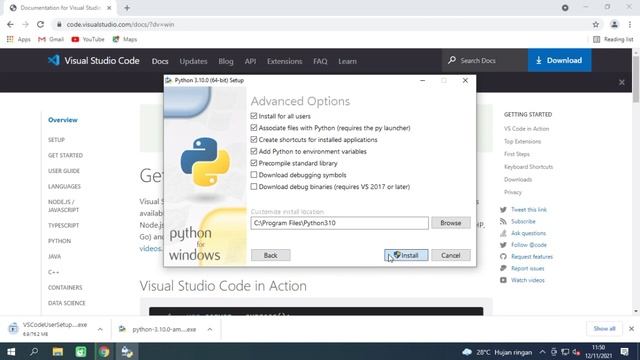Open VSCodeUserSetup download options arrow

coord(100,329)
